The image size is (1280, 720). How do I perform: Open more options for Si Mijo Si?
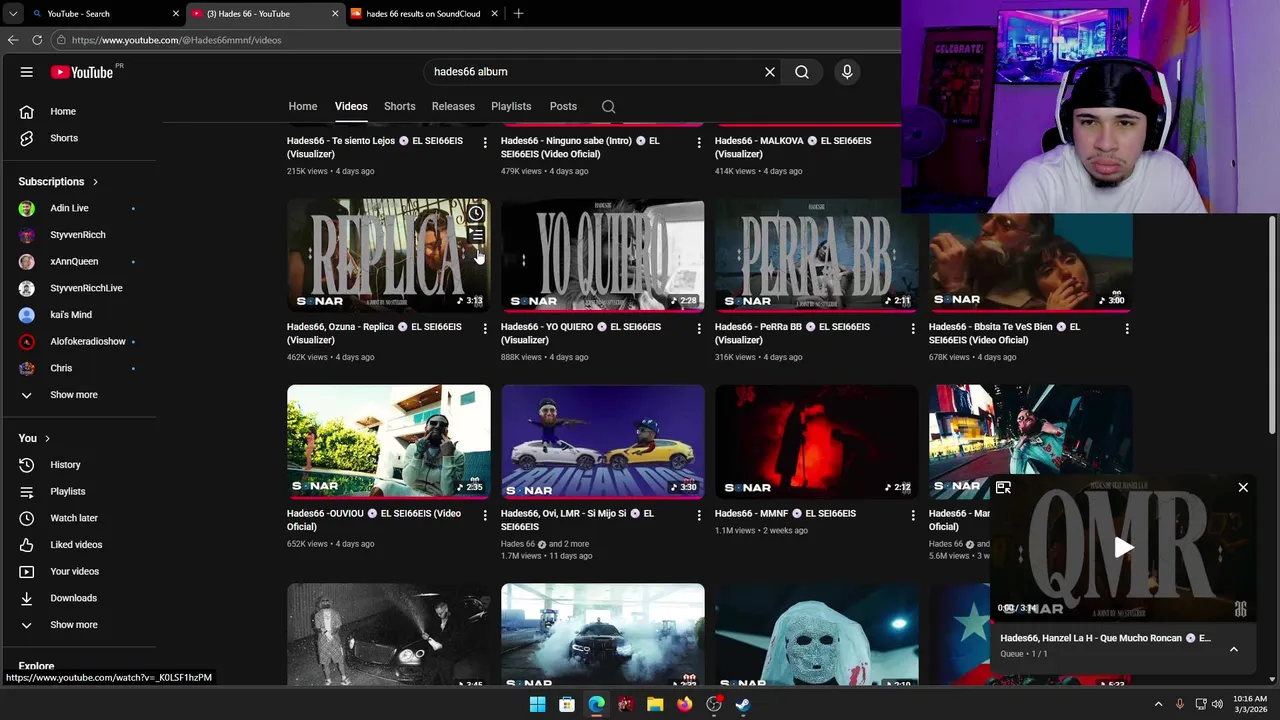coord(699,516)
